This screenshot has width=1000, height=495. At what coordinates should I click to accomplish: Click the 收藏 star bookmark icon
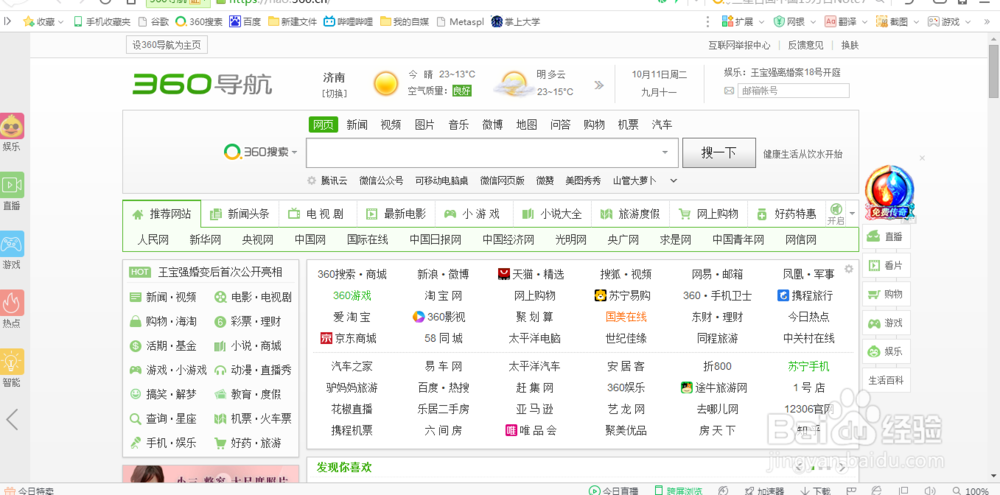(29, 22)
